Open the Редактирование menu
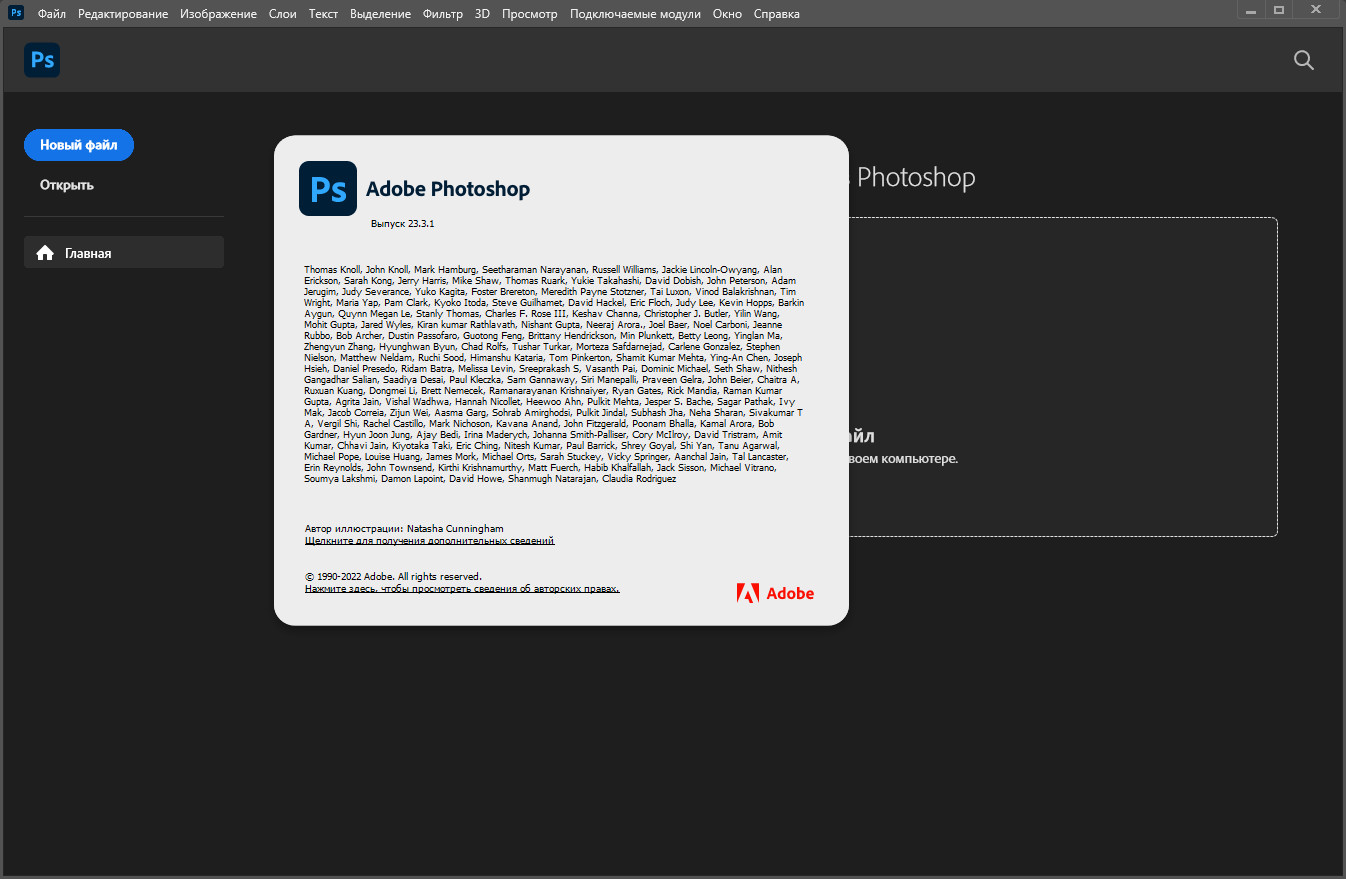The height and width of the screenshot is (879, 1346). [x=123, y=14]
